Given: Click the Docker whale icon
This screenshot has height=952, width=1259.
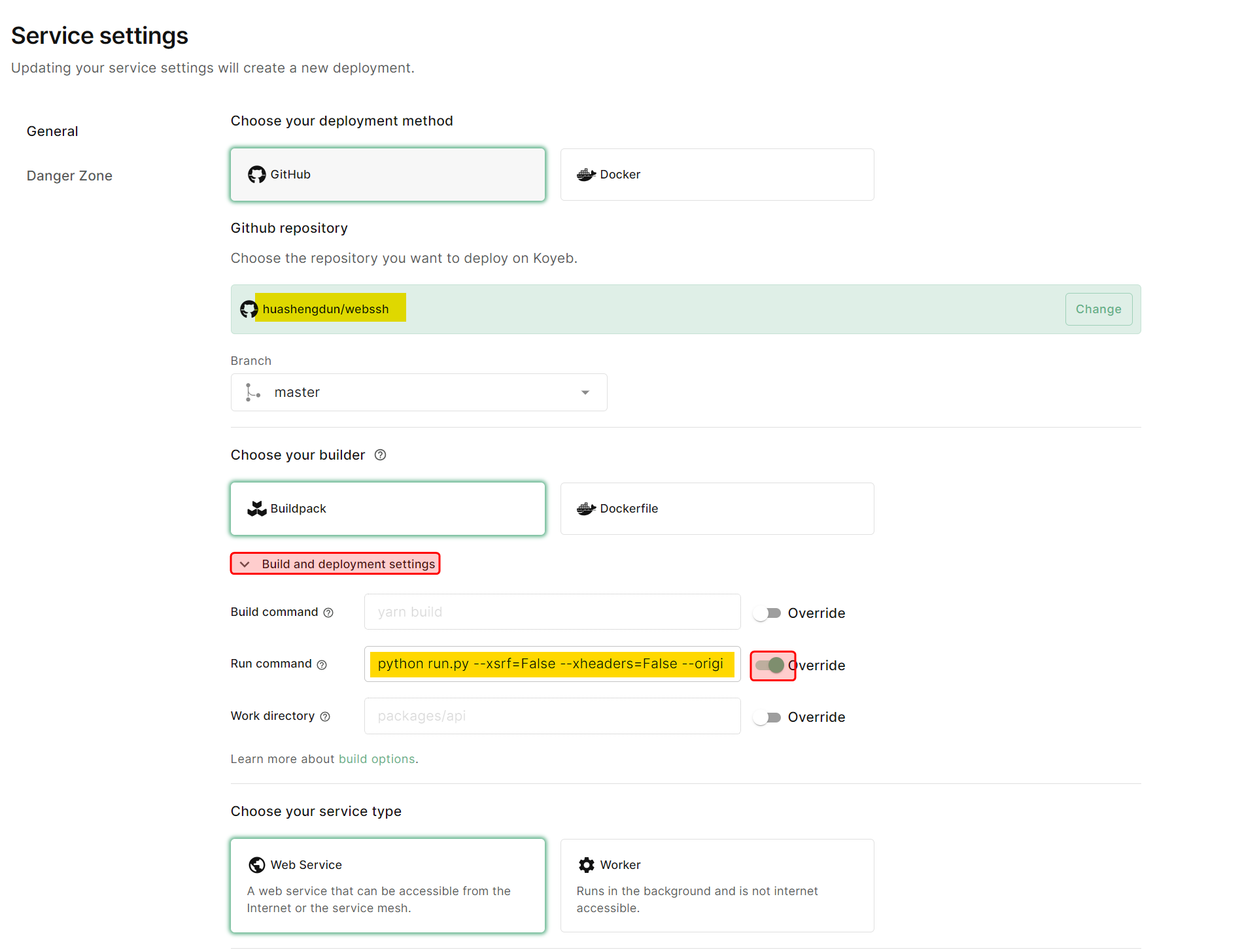Looking at the screenshot, I should pyautogui.click(x=585, y=175).
